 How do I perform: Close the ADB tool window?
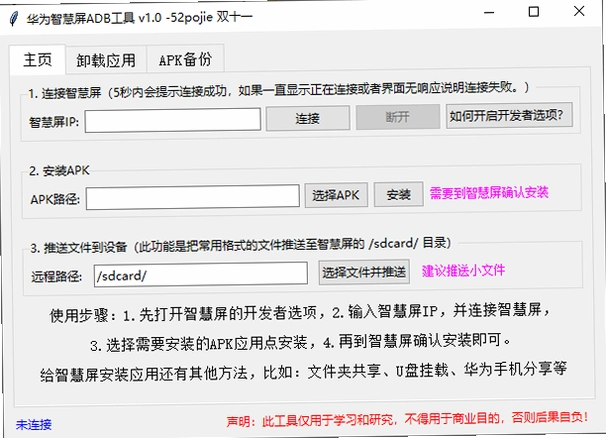pyautogui.click(x=579, y=11)
